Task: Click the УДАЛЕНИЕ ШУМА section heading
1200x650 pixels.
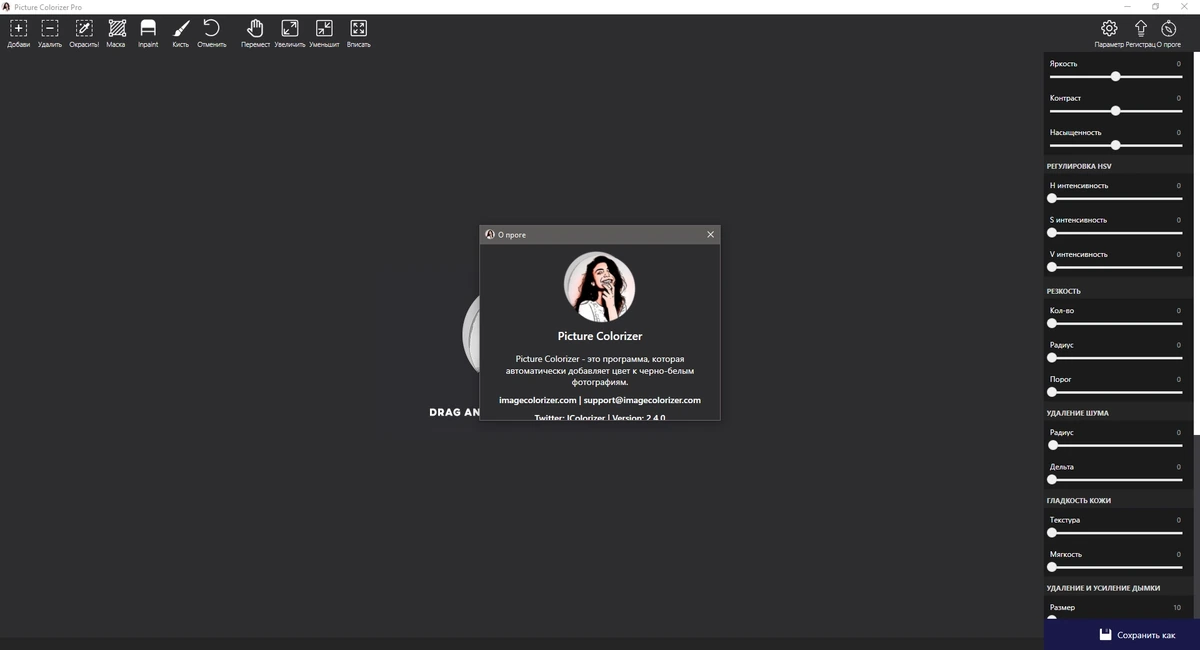Action: (1077, 413)
